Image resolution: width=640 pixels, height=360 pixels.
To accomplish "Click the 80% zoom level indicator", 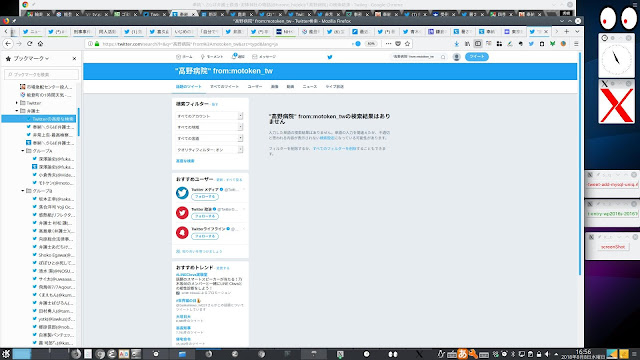I will point(371,44).
